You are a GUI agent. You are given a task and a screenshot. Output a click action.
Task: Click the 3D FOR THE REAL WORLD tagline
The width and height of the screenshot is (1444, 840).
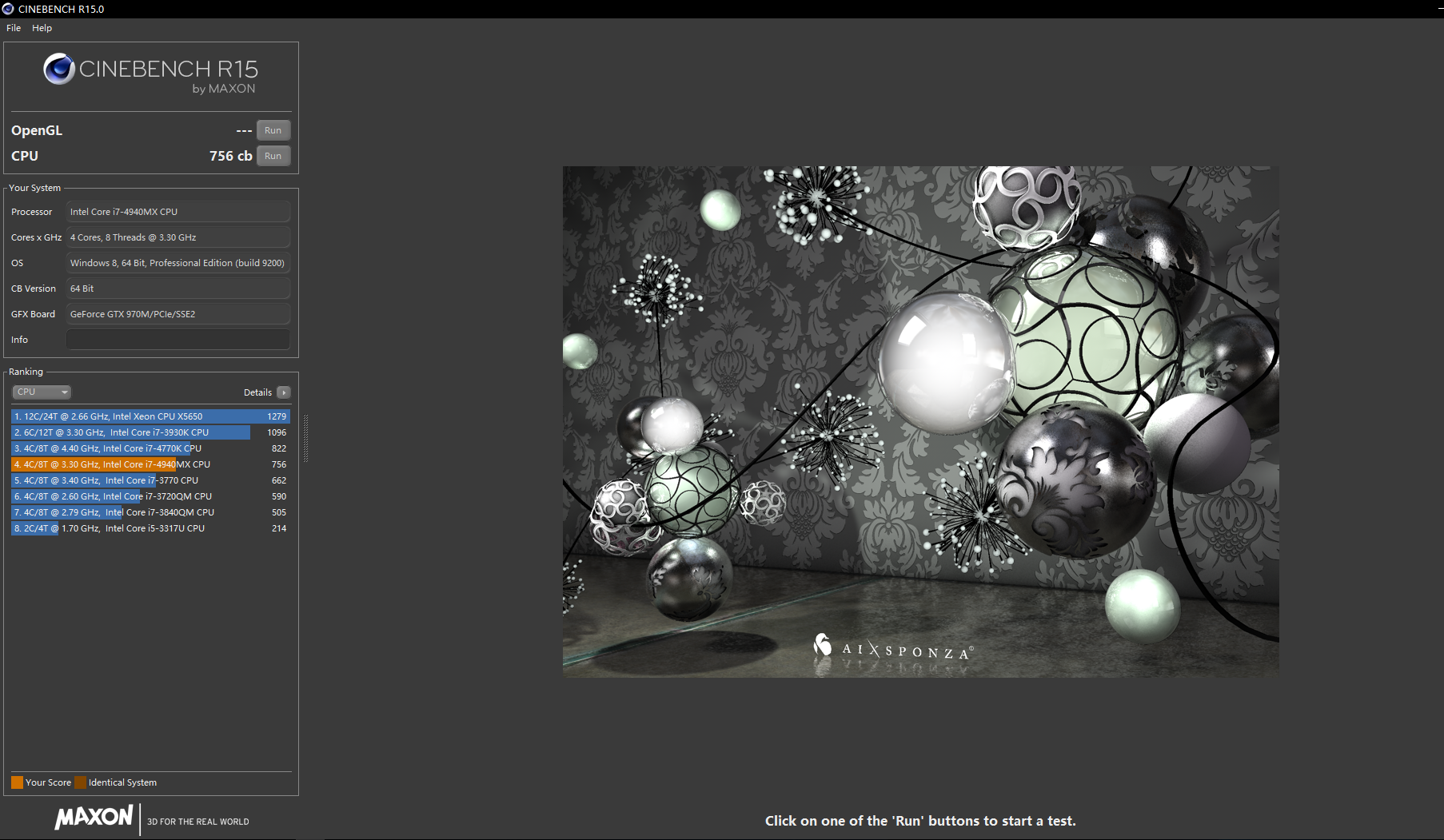pos(198,822)
